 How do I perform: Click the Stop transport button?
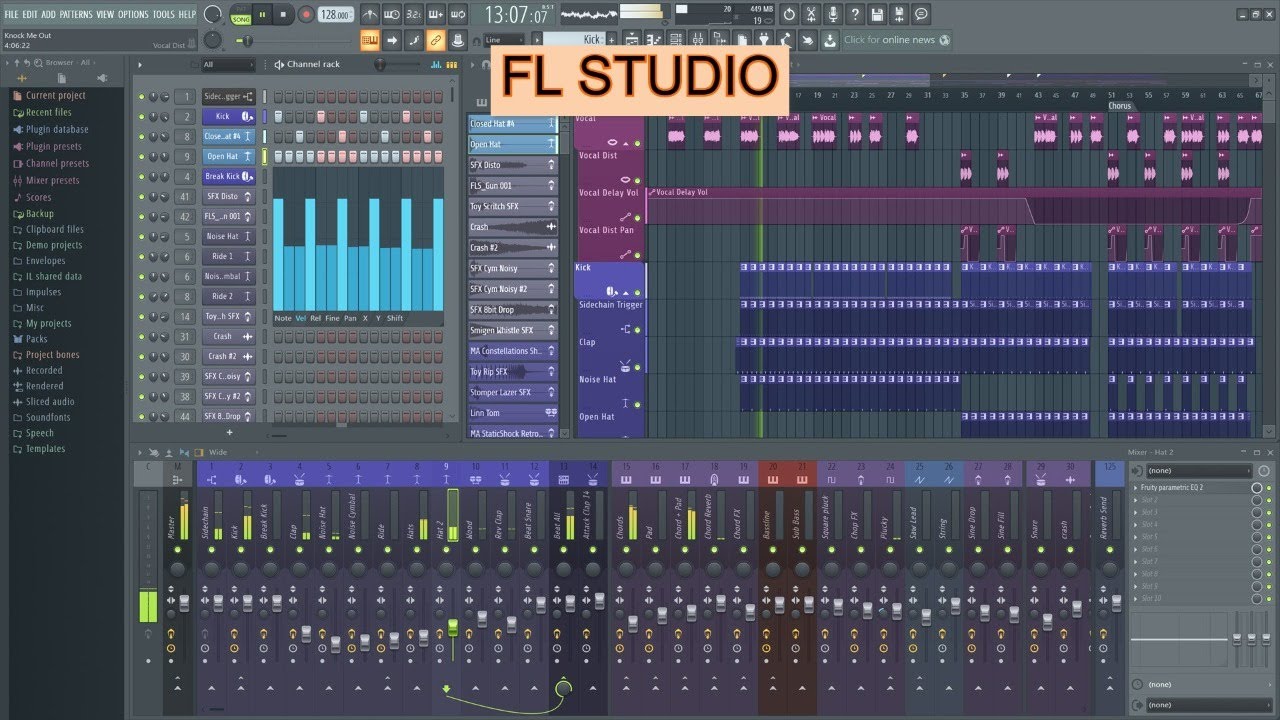point(284,15)
